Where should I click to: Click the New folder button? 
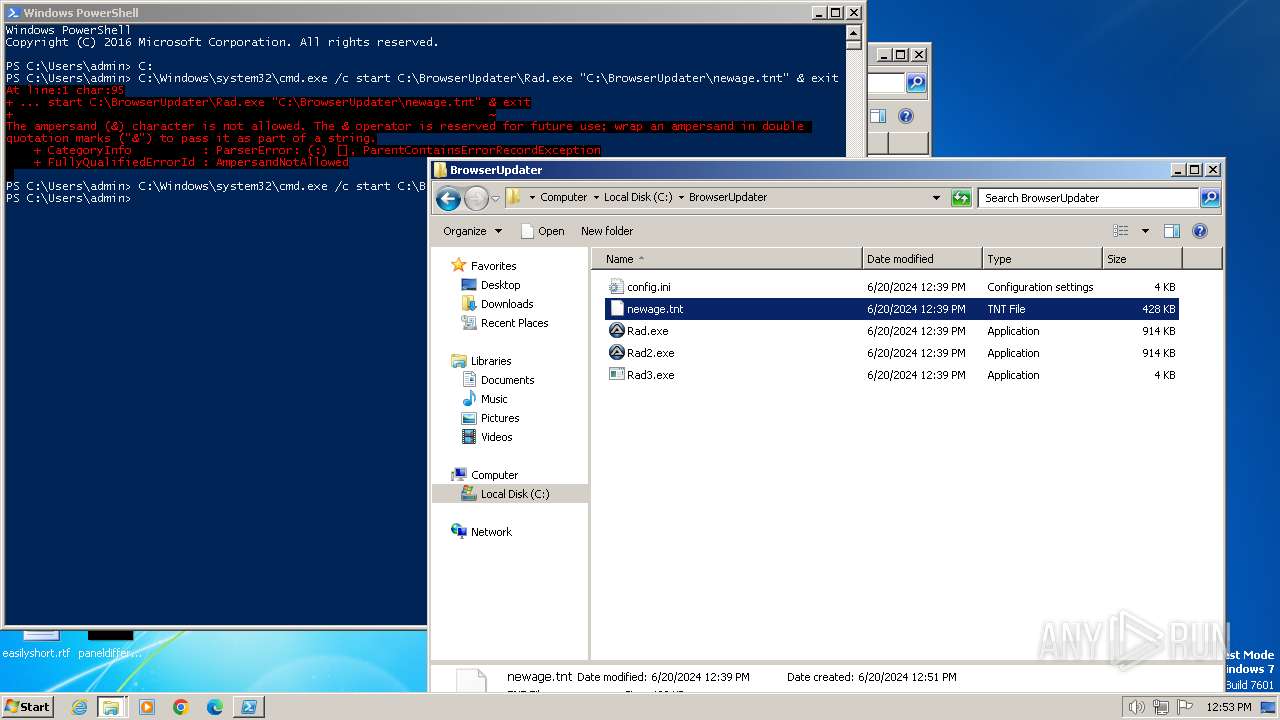pyautogui.click(x=607, y=231)
